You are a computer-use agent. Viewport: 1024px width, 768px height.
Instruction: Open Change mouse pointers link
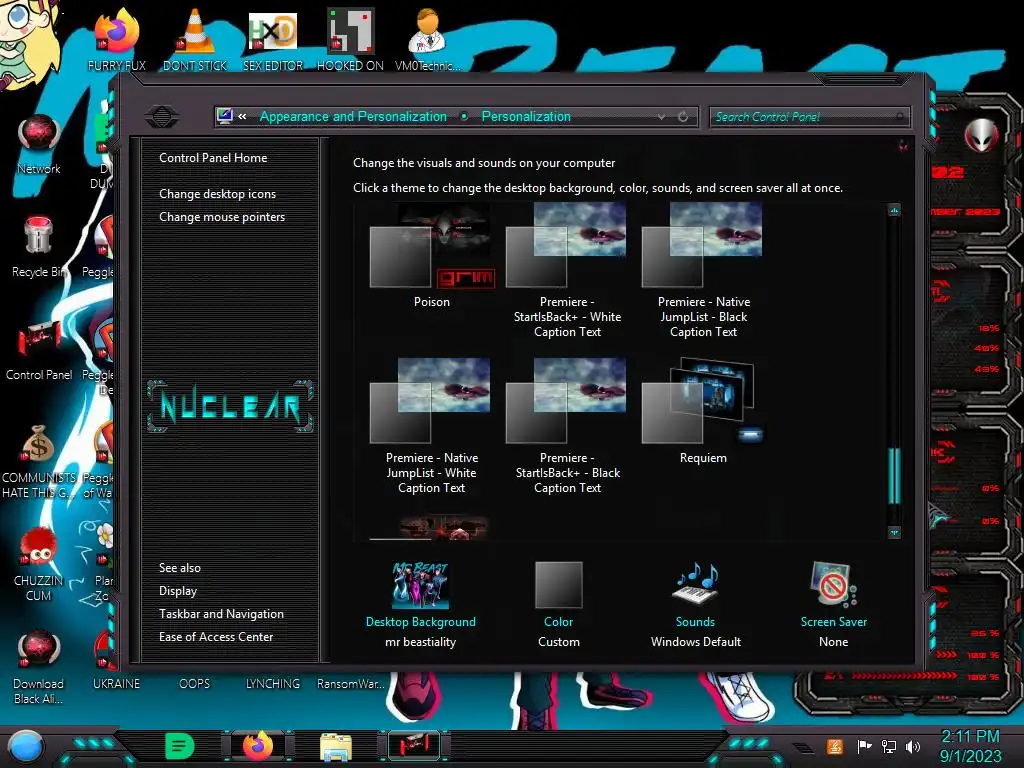[x=222, y=217]
